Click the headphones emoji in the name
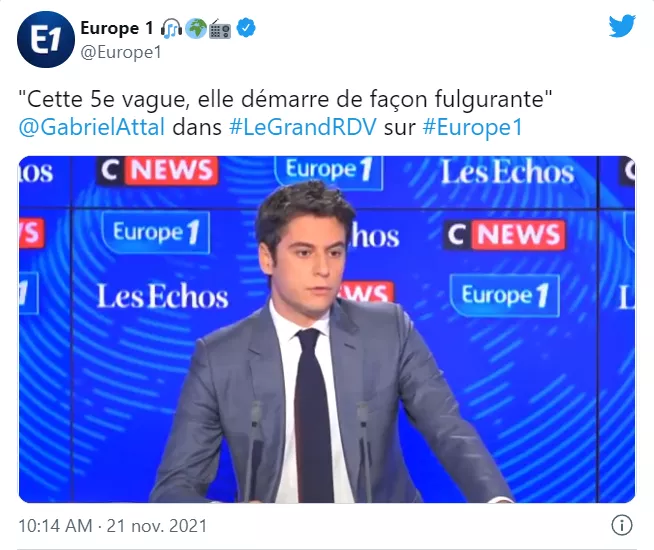The width and height of the screenshot is (654, 550). click(x=171, y=29)
